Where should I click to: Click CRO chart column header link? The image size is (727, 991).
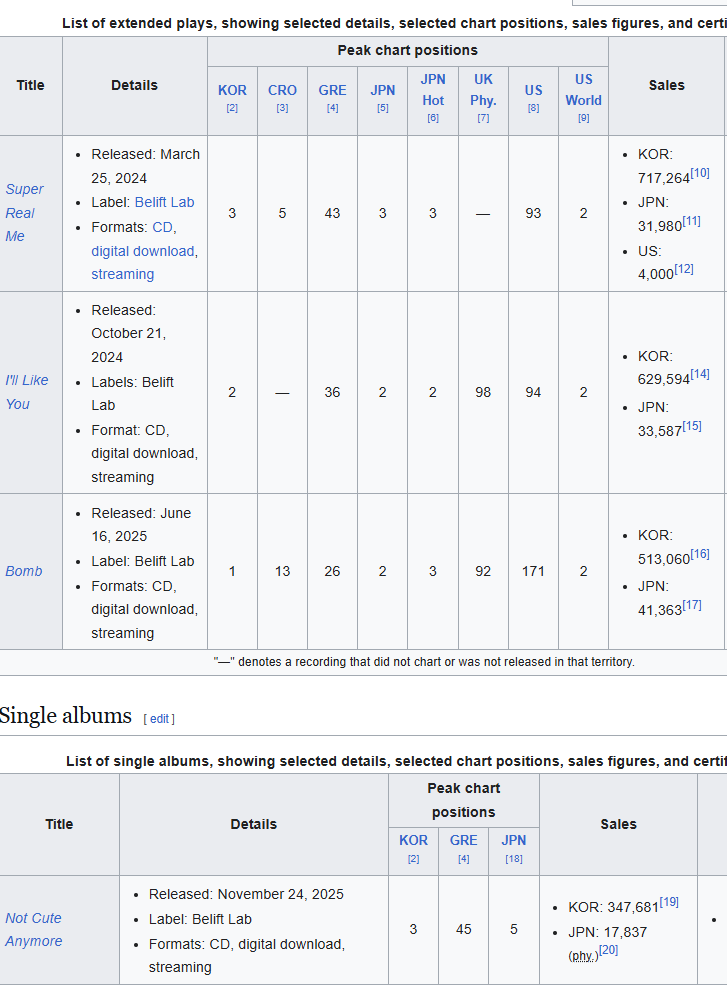pyautogui.click(x=282, y=90)
